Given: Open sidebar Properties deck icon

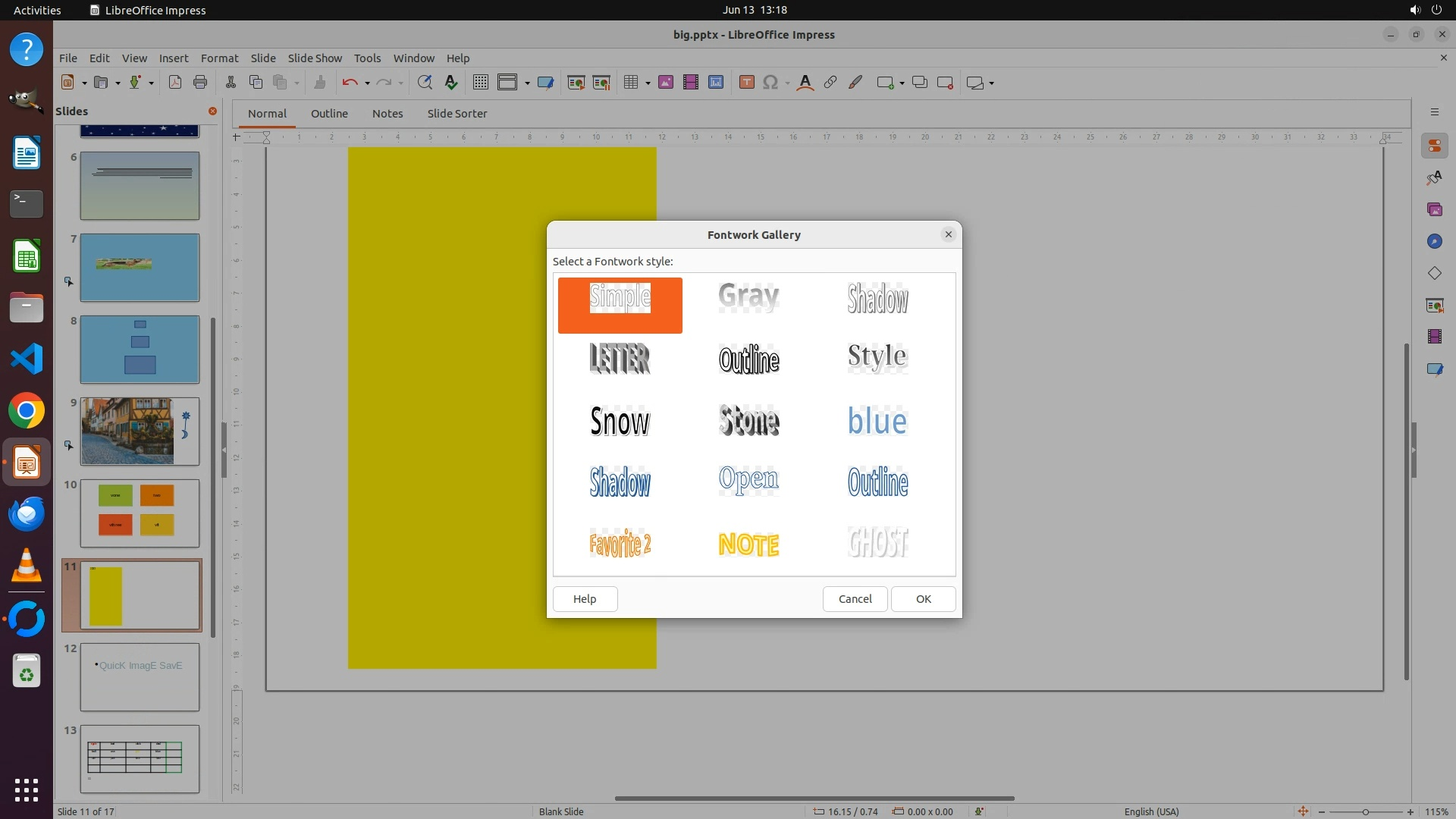Looking at the screenshot, I should [x=1434, y=146].
